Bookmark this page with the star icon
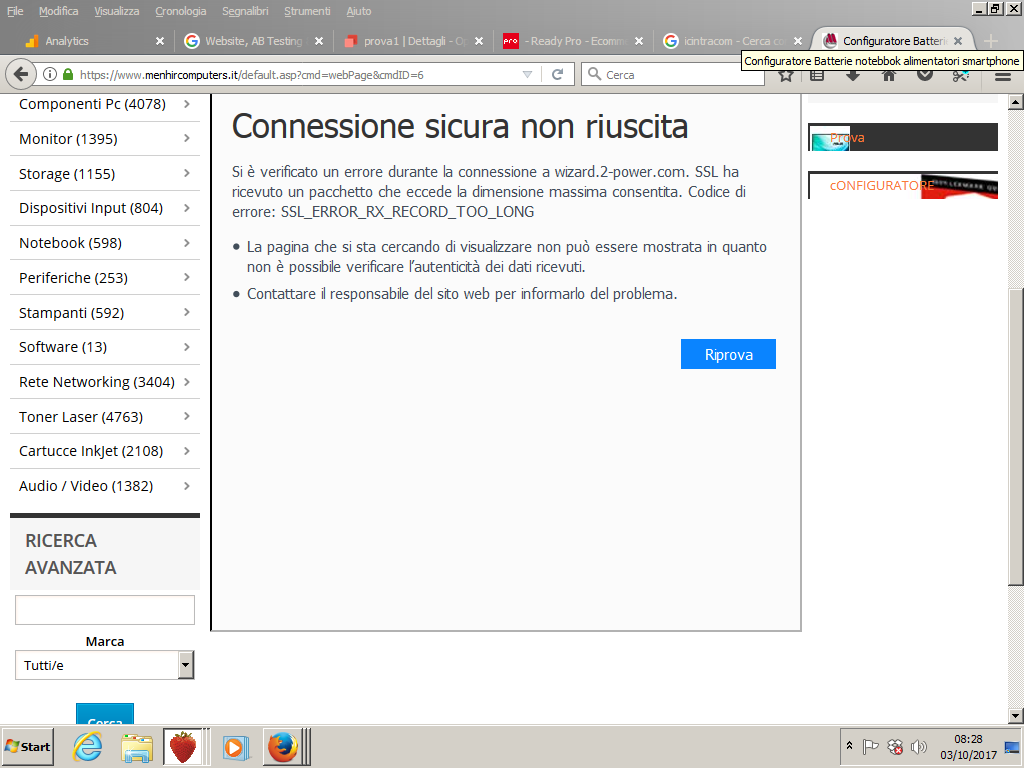Image resolution: width=1024 pixels, height=768 pixels. 786,76
